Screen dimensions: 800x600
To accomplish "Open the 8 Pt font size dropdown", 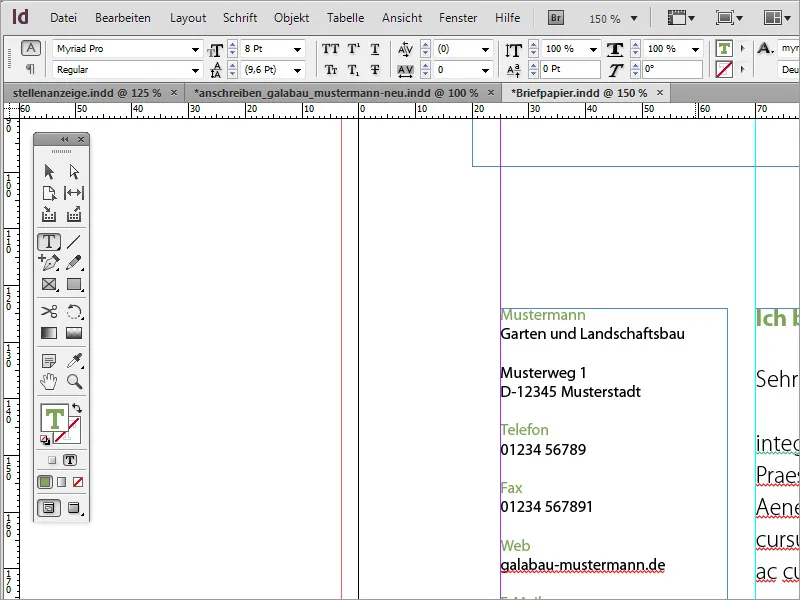I will click(297, 49).
